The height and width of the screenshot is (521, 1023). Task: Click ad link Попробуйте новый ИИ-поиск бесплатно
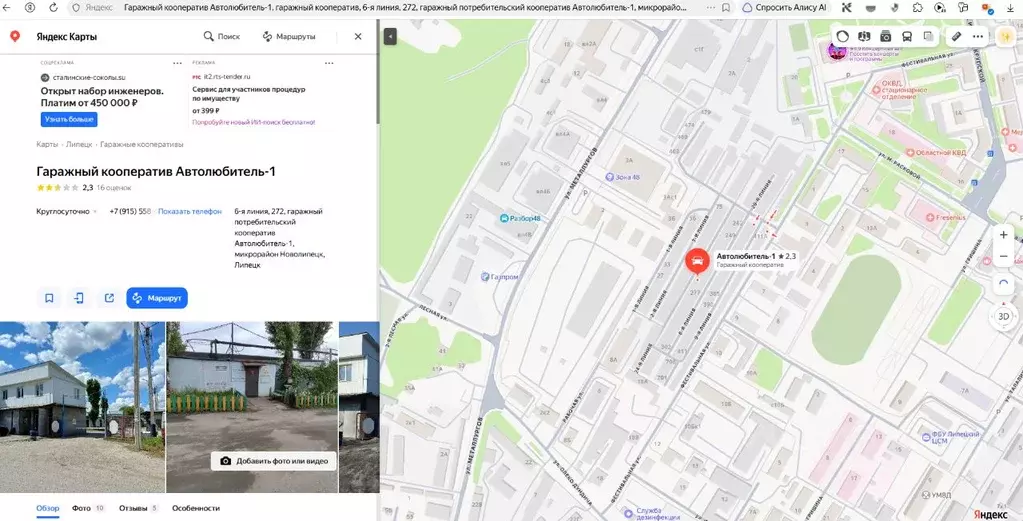click(254, 122)
